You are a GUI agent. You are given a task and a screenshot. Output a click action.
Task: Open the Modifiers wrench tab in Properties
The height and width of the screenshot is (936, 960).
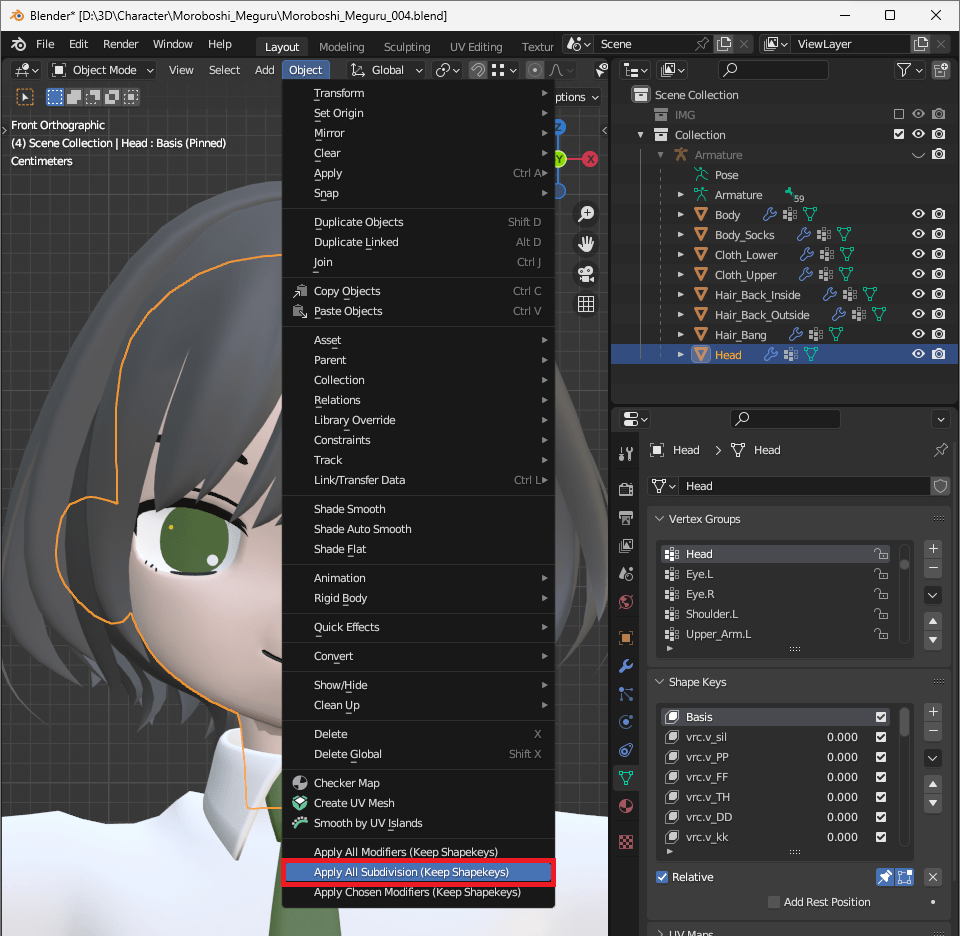(626, 666)
